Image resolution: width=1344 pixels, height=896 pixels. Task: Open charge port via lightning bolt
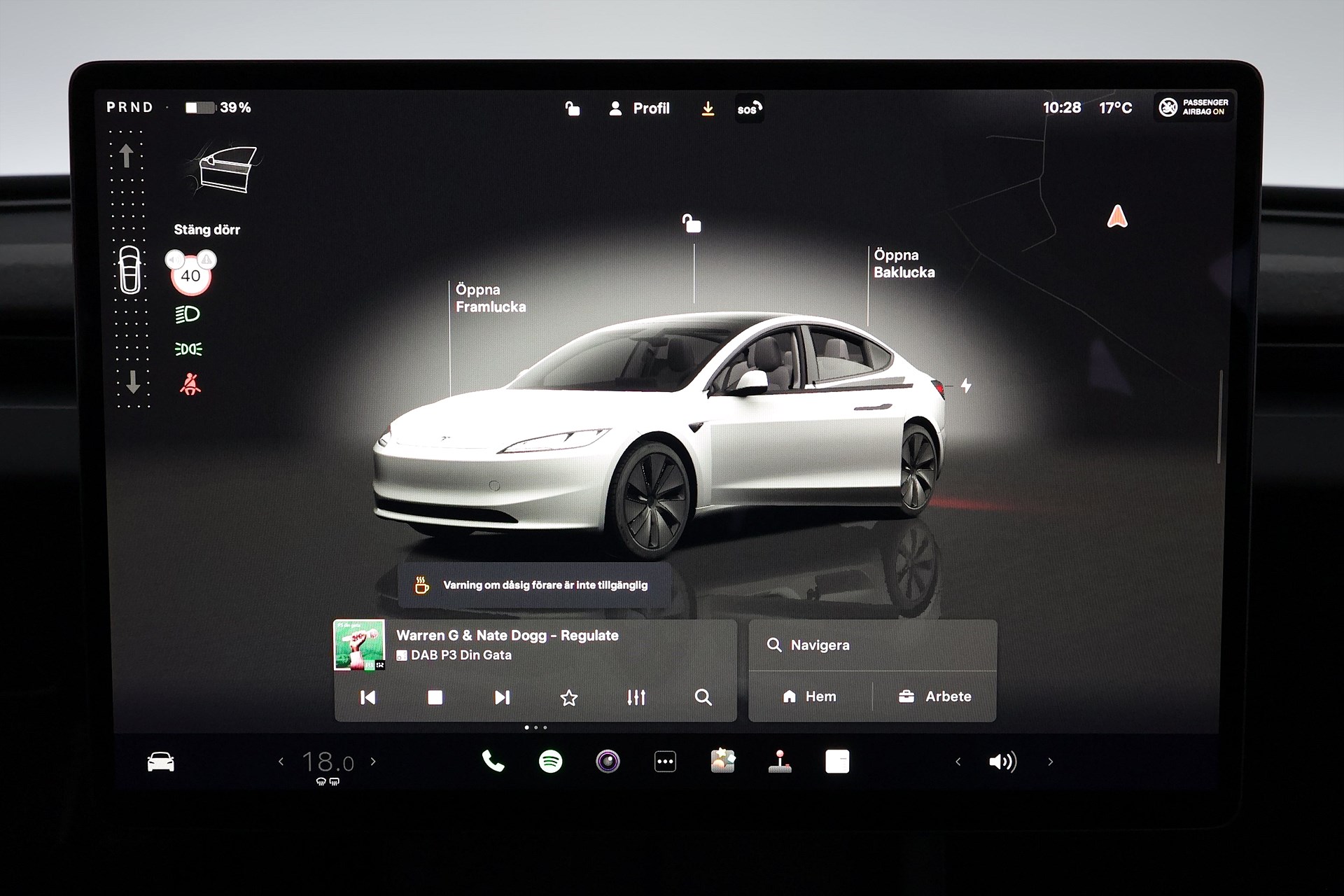(x=966, y=386)
